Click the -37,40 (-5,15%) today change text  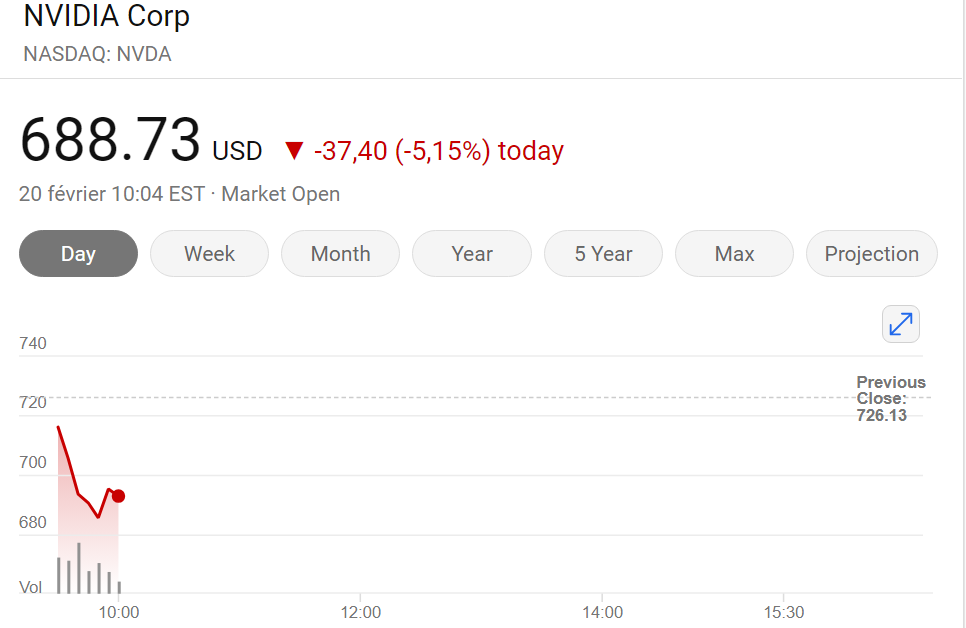point(438,151)
